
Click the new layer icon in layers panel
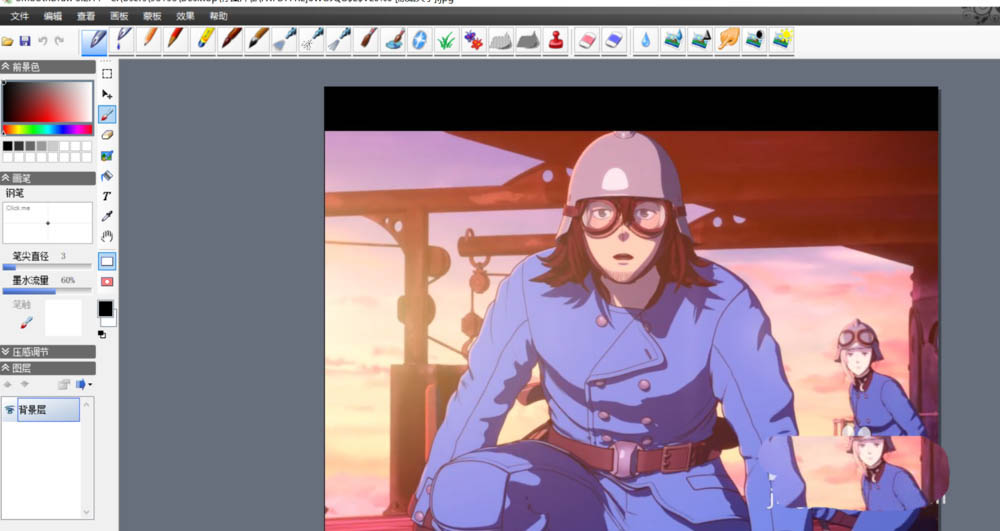point(64,384)
